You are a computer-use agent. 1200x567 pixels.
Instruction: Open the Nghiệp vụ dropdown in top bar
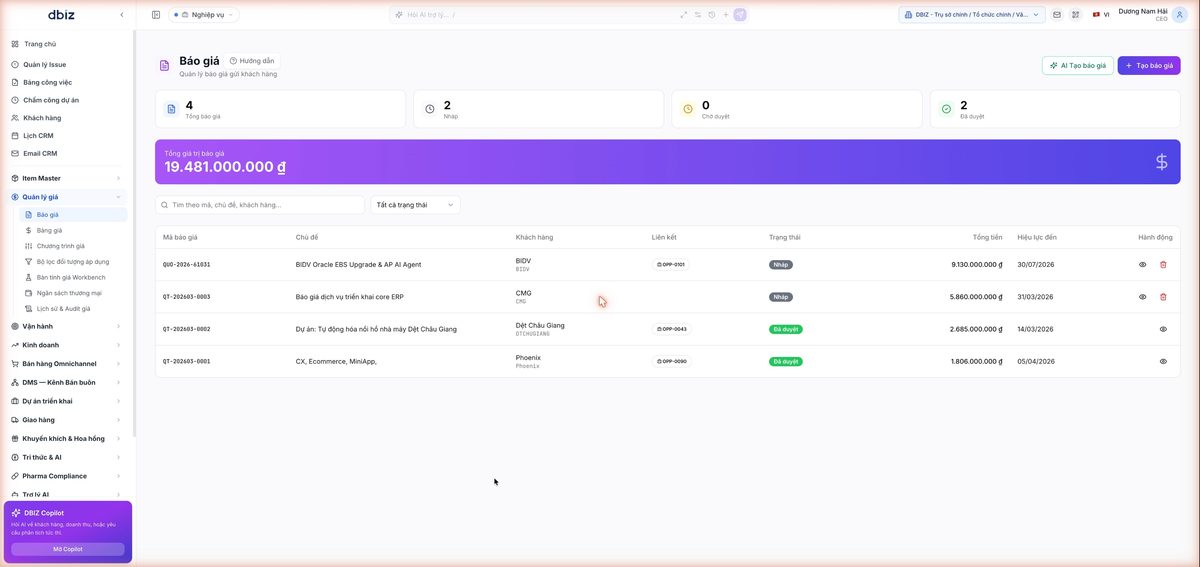point(204,15)
